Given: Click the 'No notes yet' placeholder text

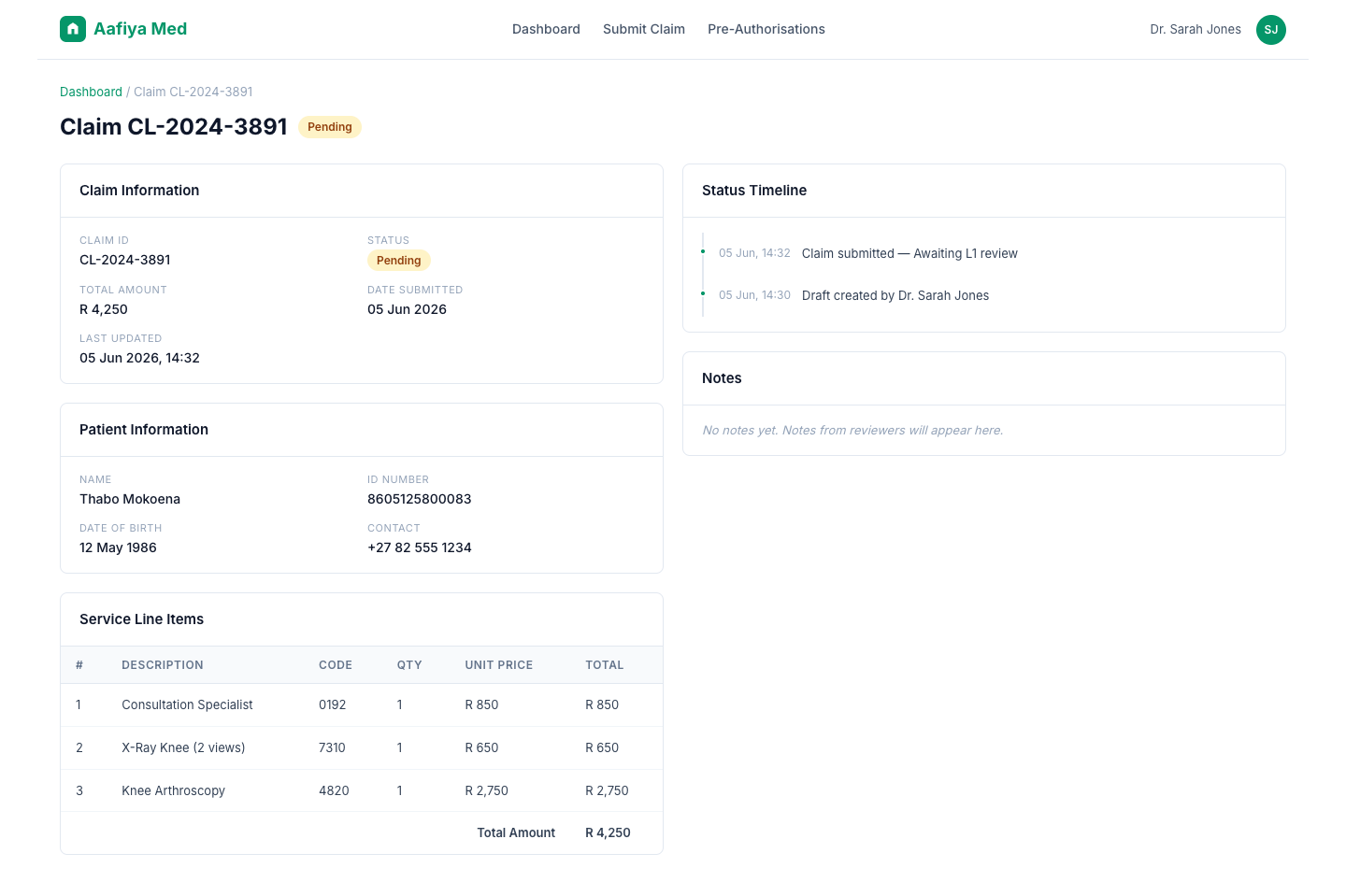Looking at the screenshot, I should click(x=852, y=431).
